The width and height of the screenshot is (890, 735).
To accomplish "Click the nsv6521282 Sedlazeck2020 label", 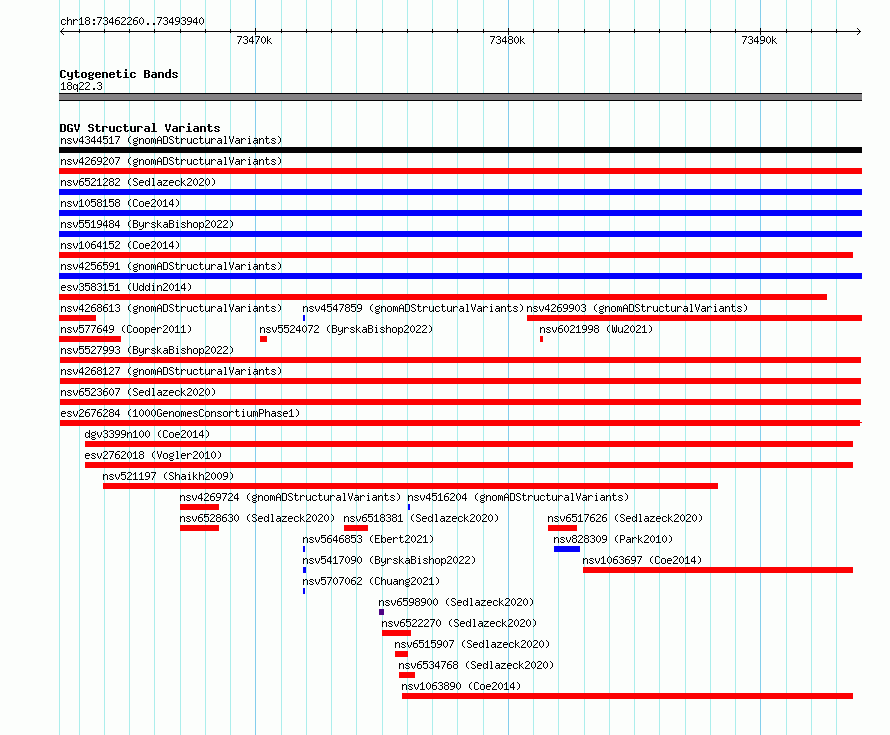I will (138, 182).
